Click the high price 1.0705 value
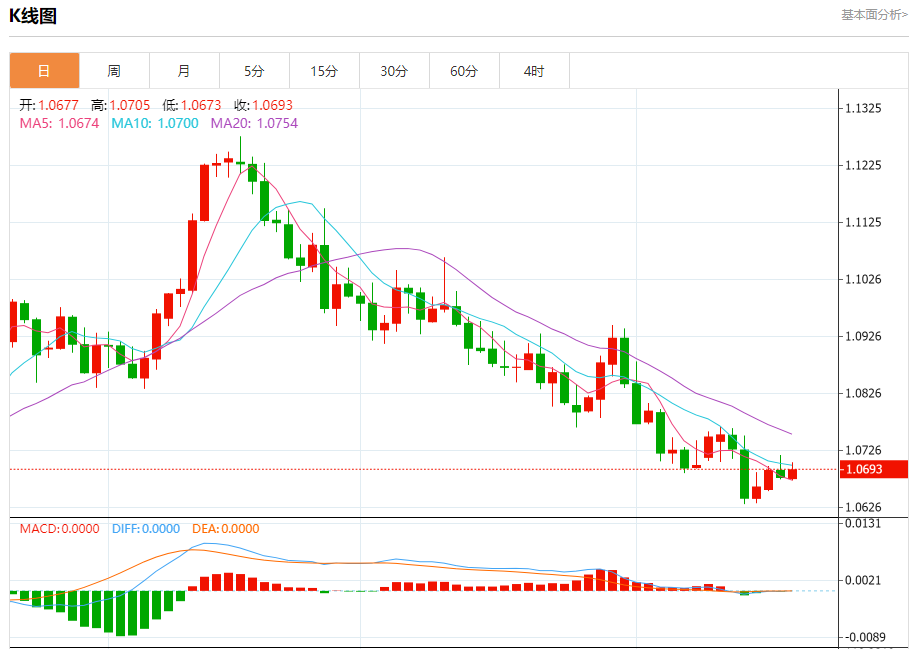 pos(130,105)
